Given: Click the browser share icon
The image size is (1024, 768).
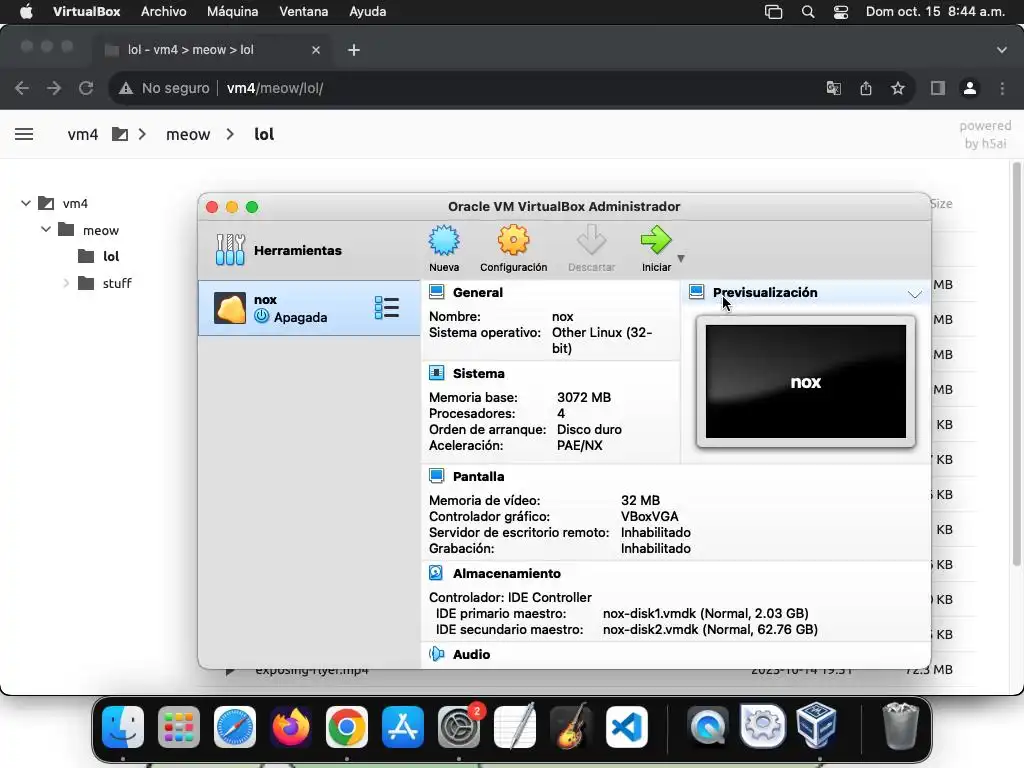Looking at the screenshot, I should coord(866,88).
